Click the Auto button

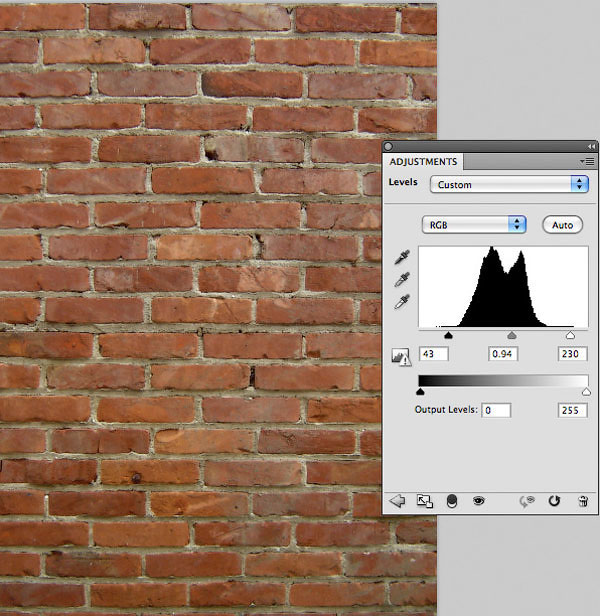(x=562, y=225)
